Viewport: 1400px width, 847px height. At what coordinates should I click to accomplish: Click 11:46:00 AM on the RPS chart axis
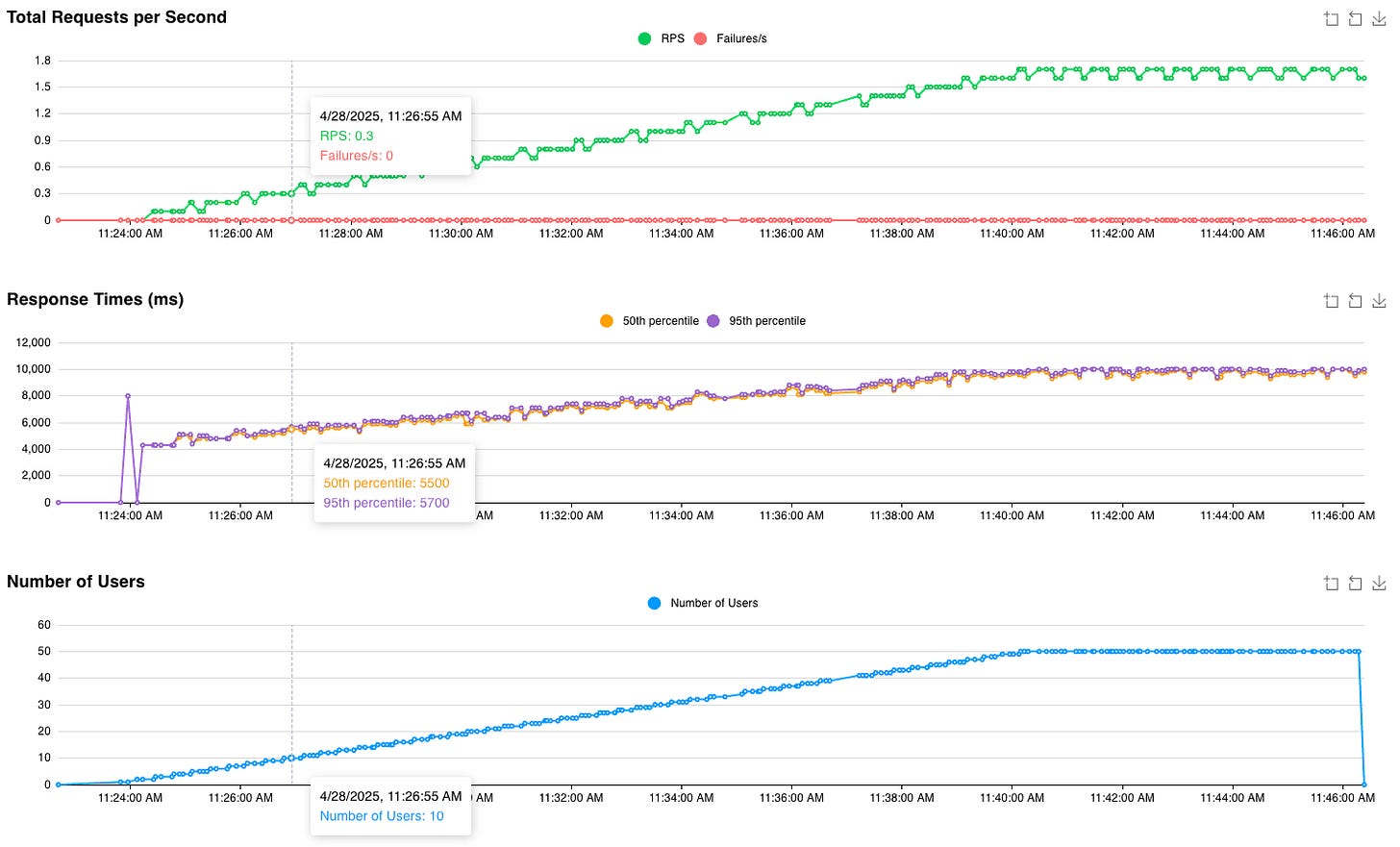pyautogui.click(x=1342, y=234)
